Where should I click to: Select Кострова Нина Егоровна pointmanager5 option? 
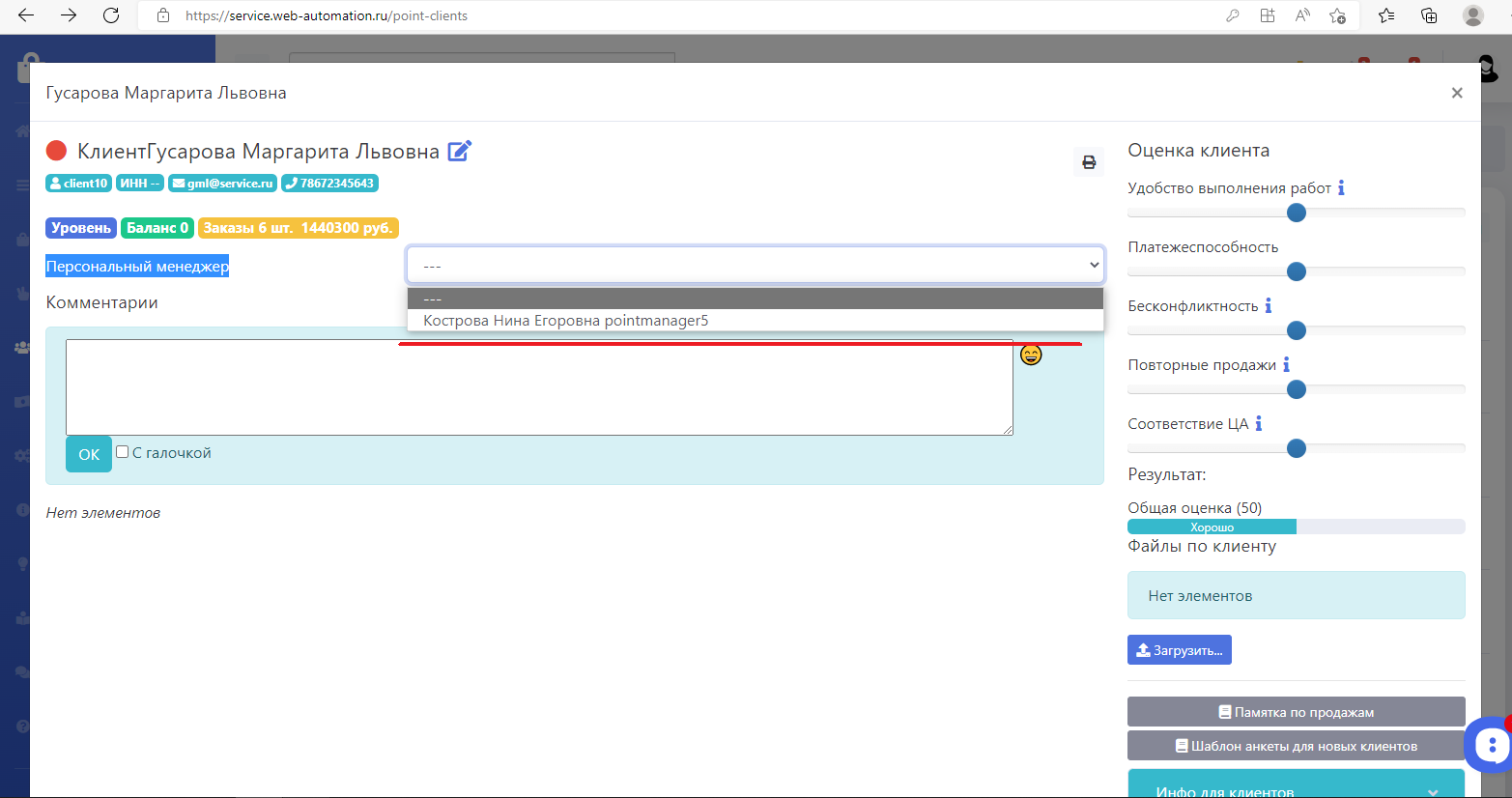[x=565, y=321]
